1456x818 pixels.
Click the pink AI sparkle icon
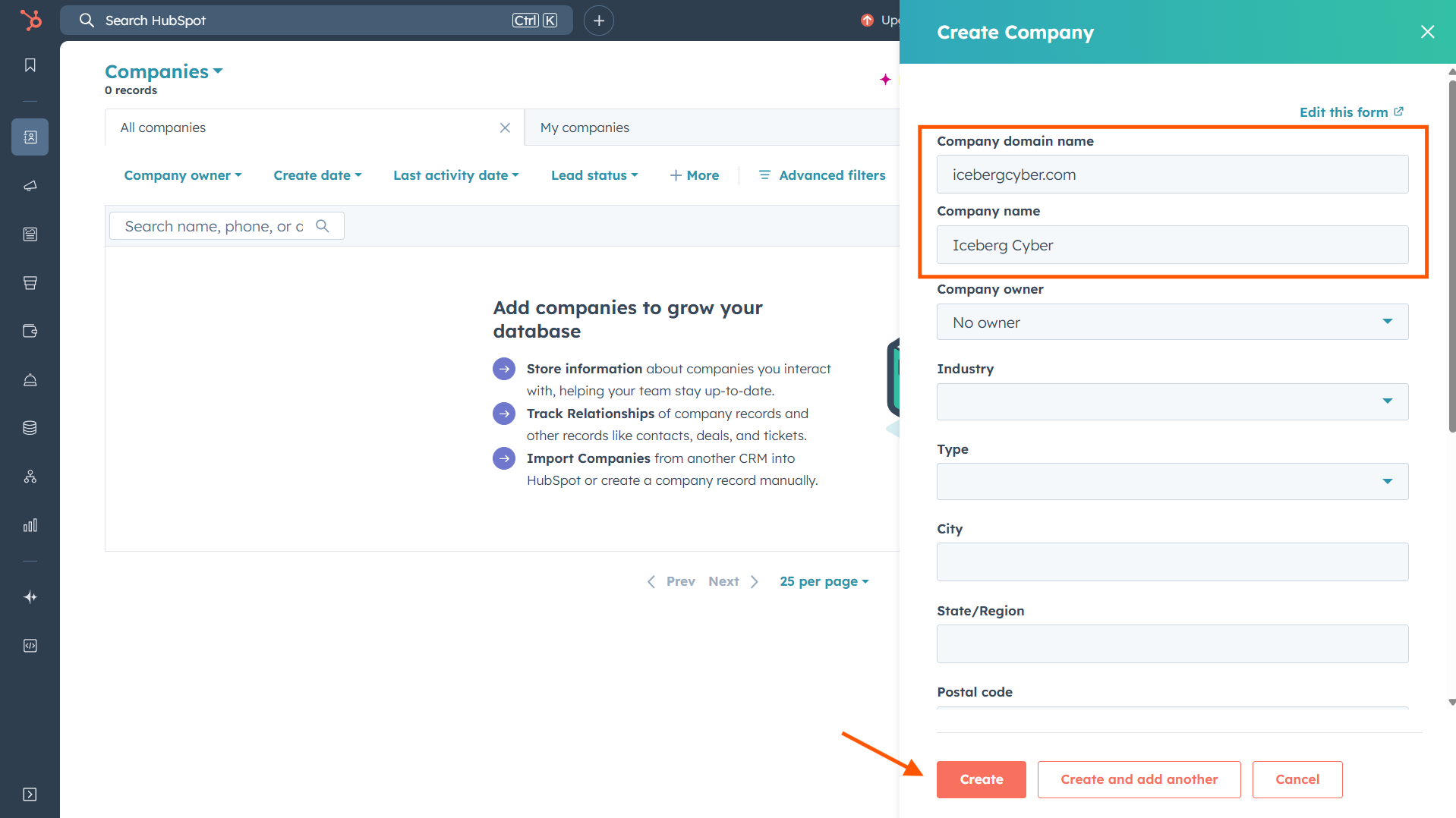[885, 79]
